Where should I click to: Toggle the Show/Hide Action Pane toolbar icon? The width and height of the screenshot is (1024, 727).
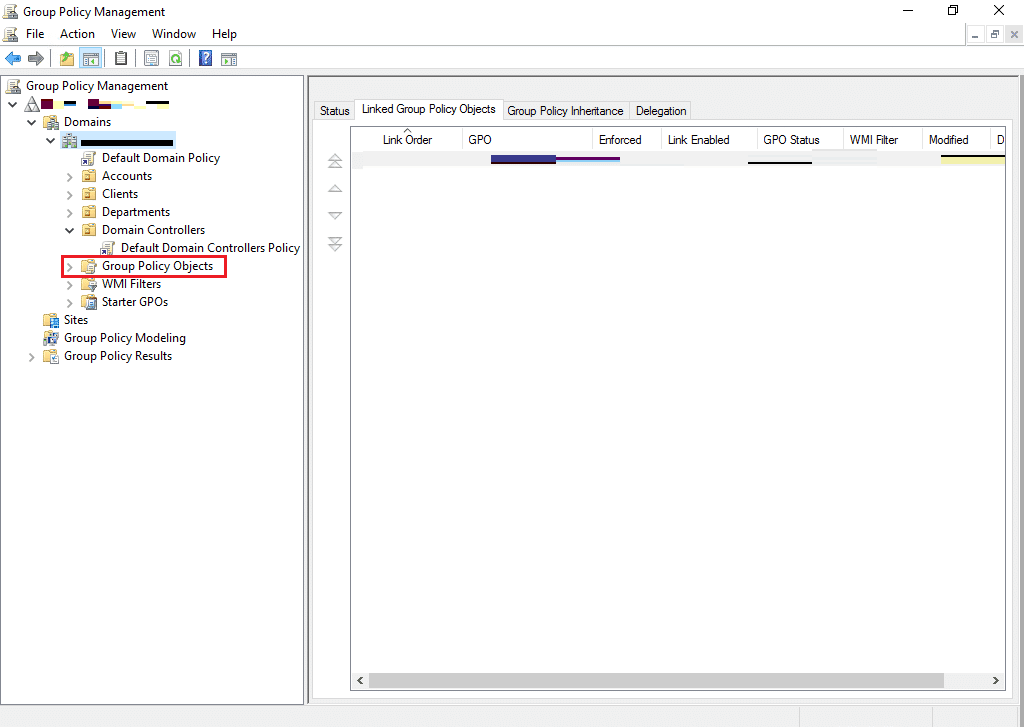pyautogui.click(x=229, y=59)
